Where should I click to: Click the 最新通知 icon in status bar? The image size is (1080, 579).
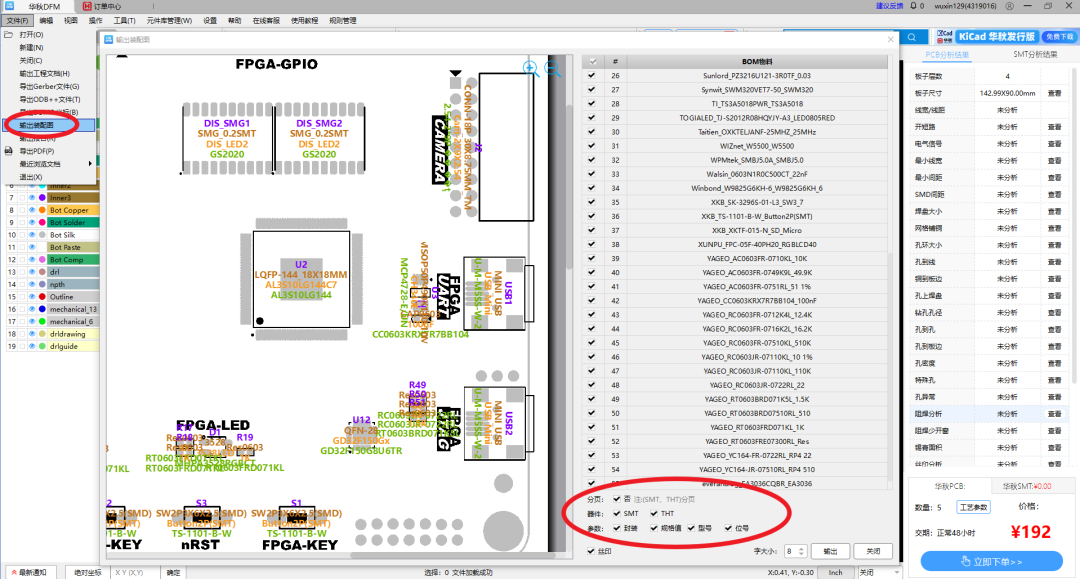(x=14, y=572)
